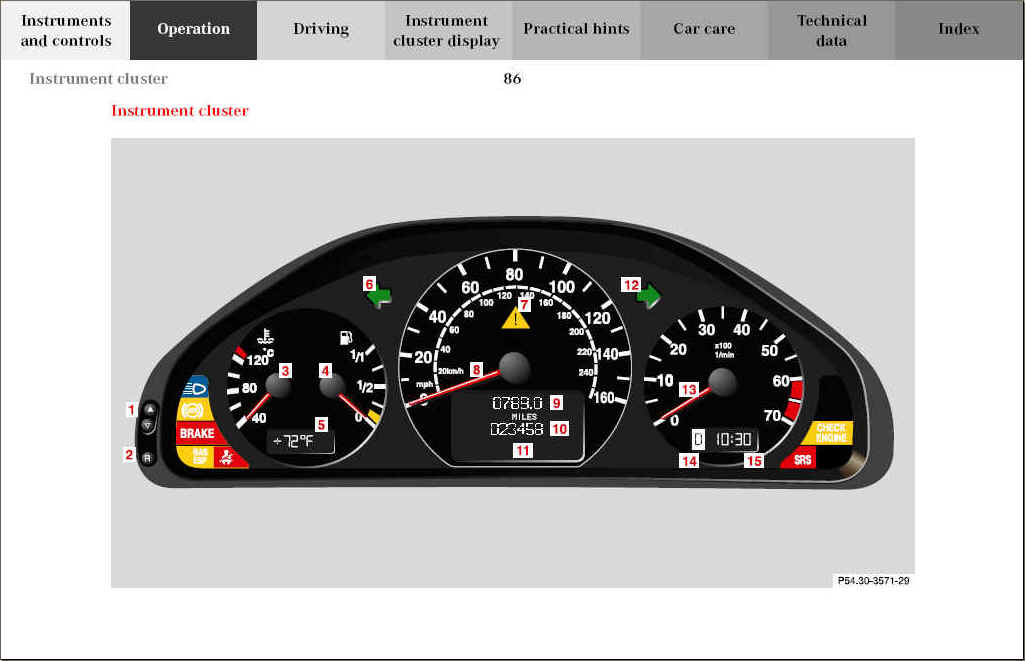This screenshot has width=1025, height=661.
Task: Open the Operation tab
Action: point(193,30)
